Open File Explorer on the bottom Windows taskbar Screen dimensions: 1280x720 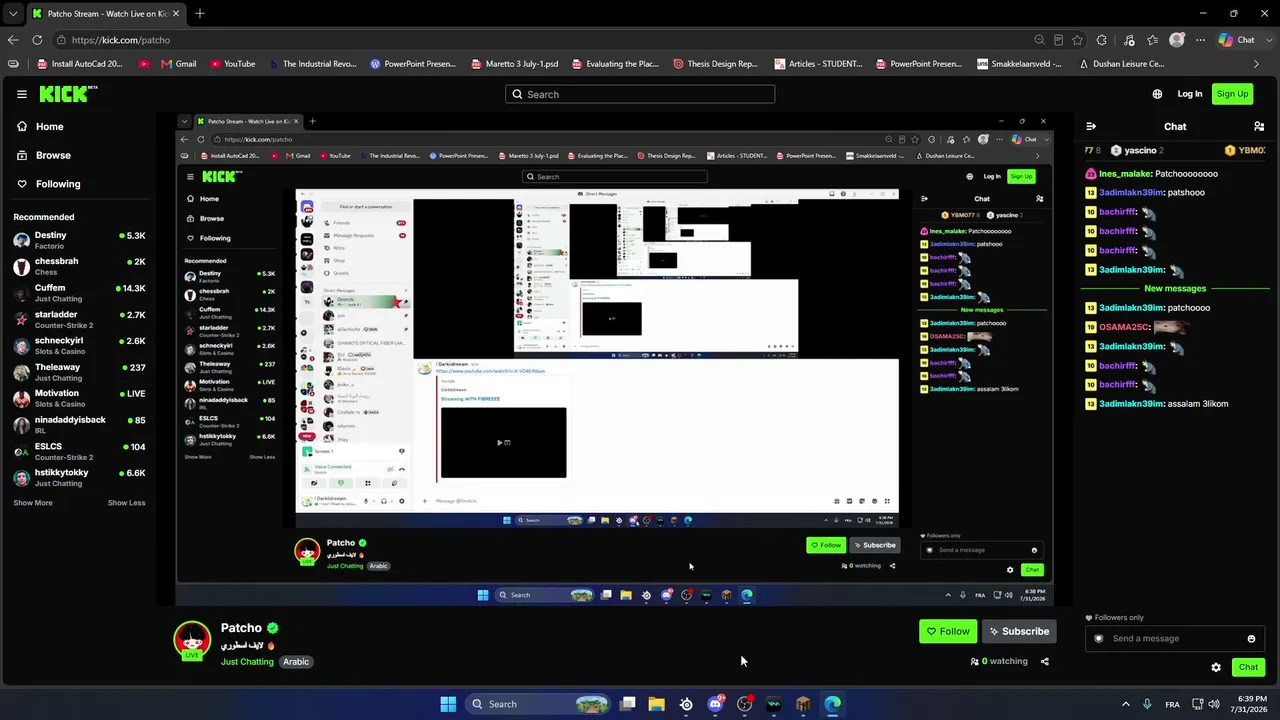[656, 704]
